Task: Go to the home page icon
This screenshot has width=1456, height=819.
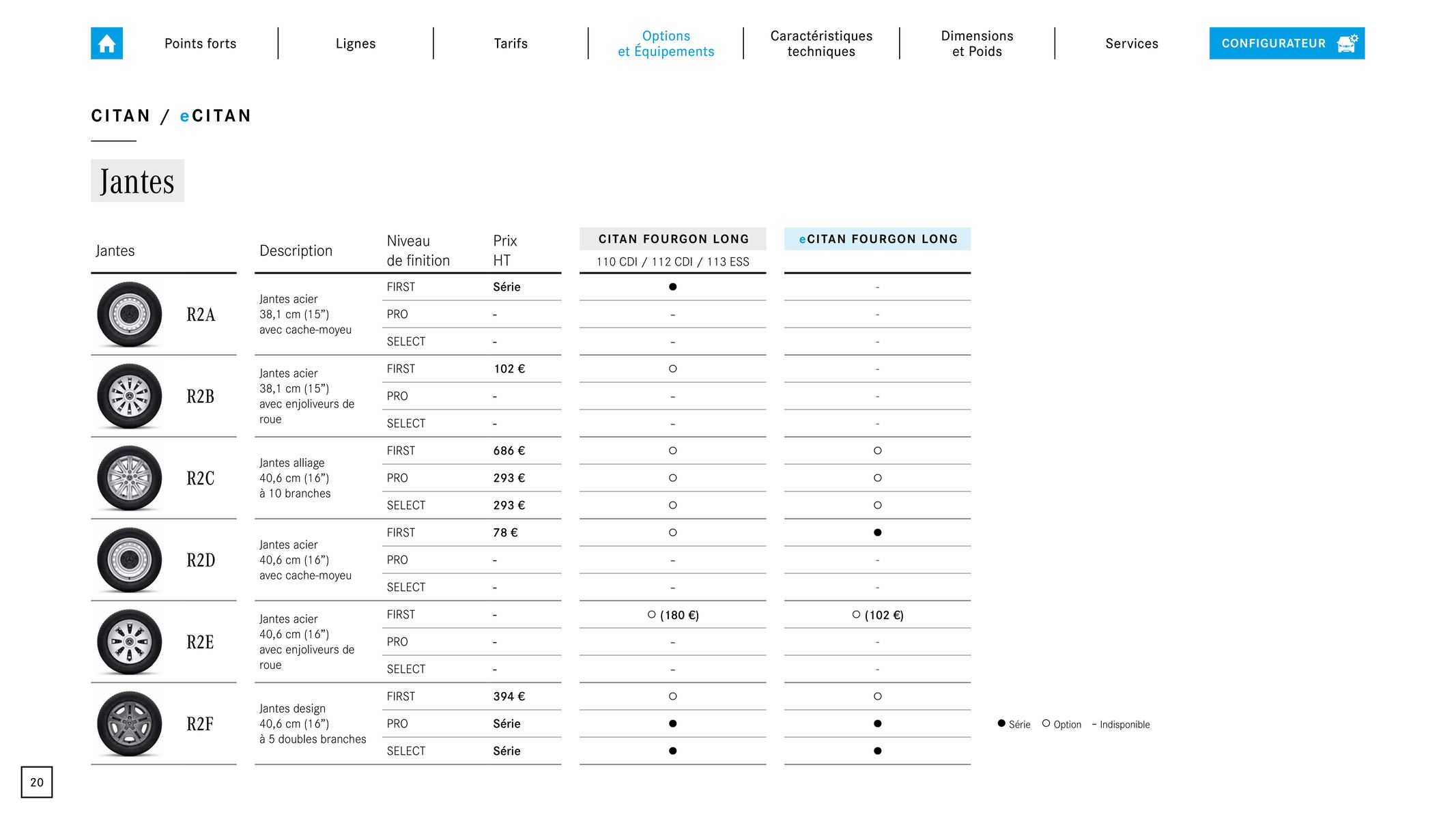Action: pyautogui.click(x=106, y=43)
